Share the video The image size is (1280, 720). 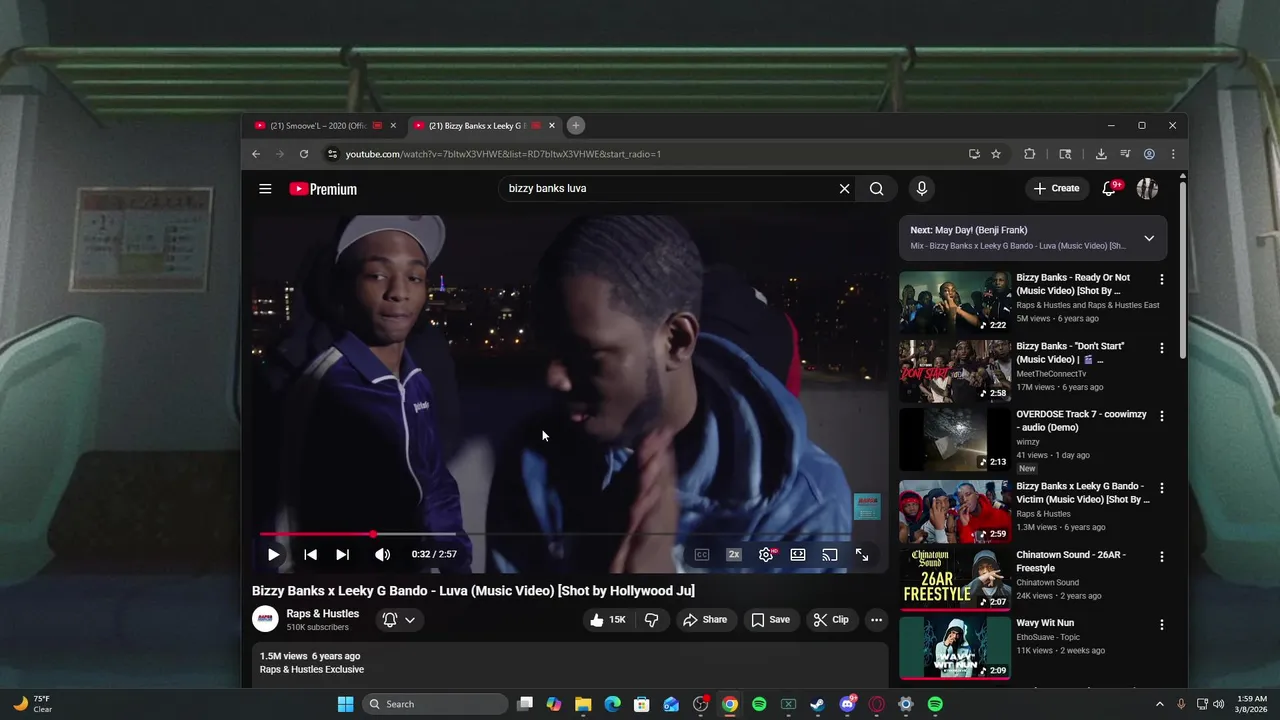705,620
